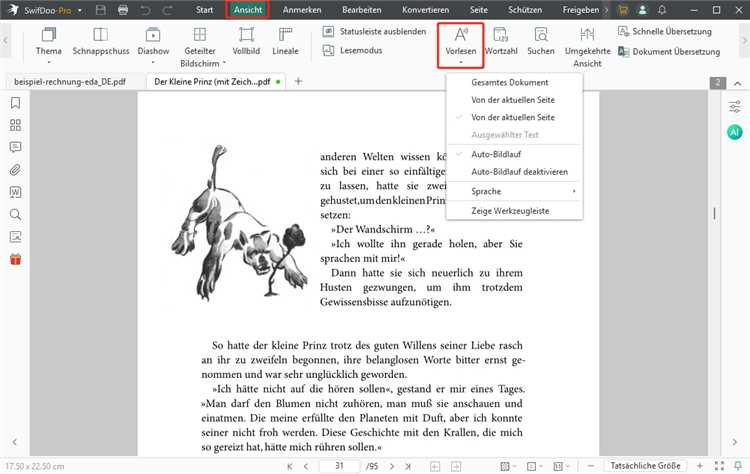Redo the last action
The width and height of the screenshot is (750, 474).
tap(167, 10)
